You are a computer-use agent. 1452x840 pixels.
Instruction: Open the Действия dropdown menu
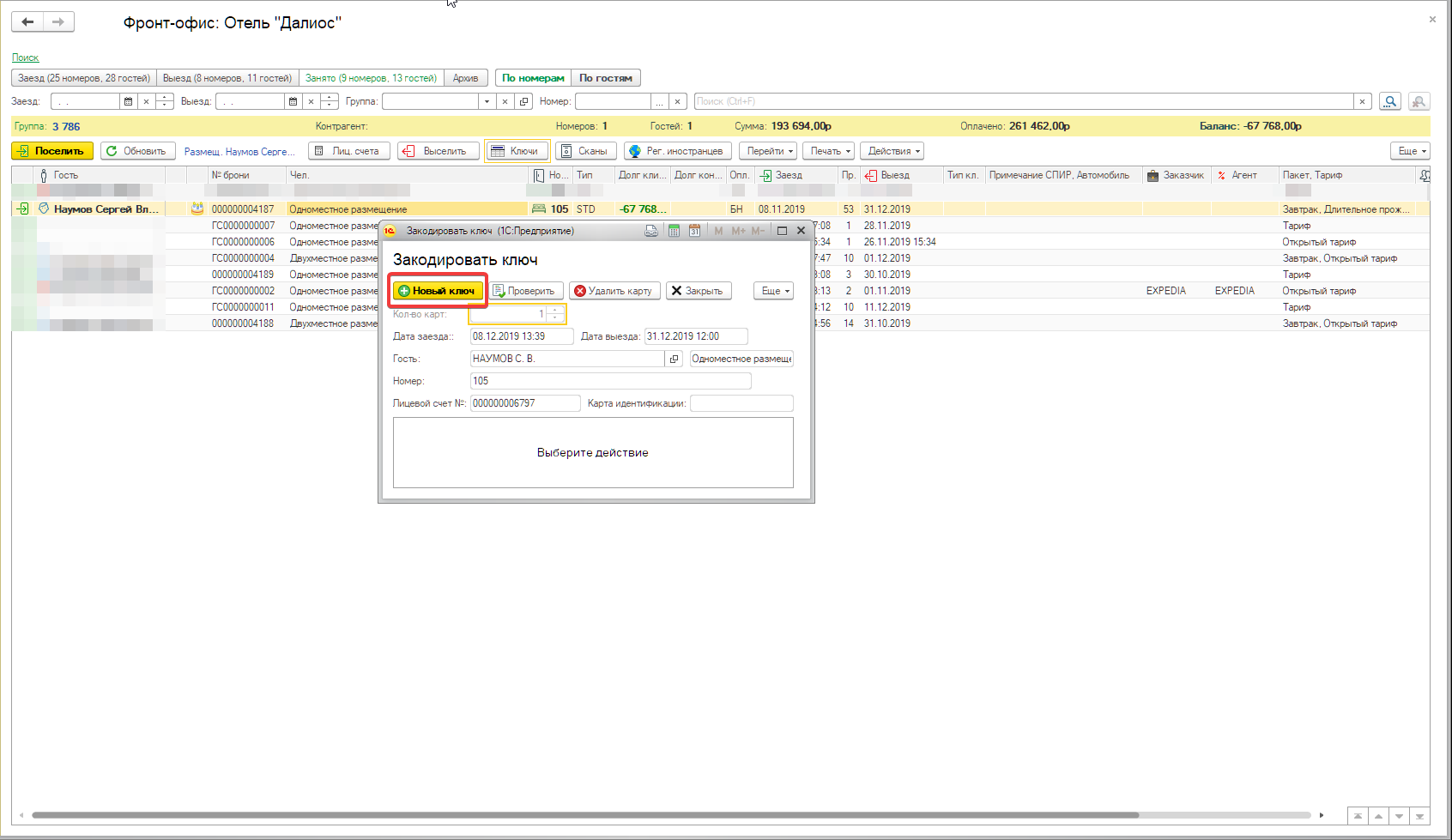892,151
